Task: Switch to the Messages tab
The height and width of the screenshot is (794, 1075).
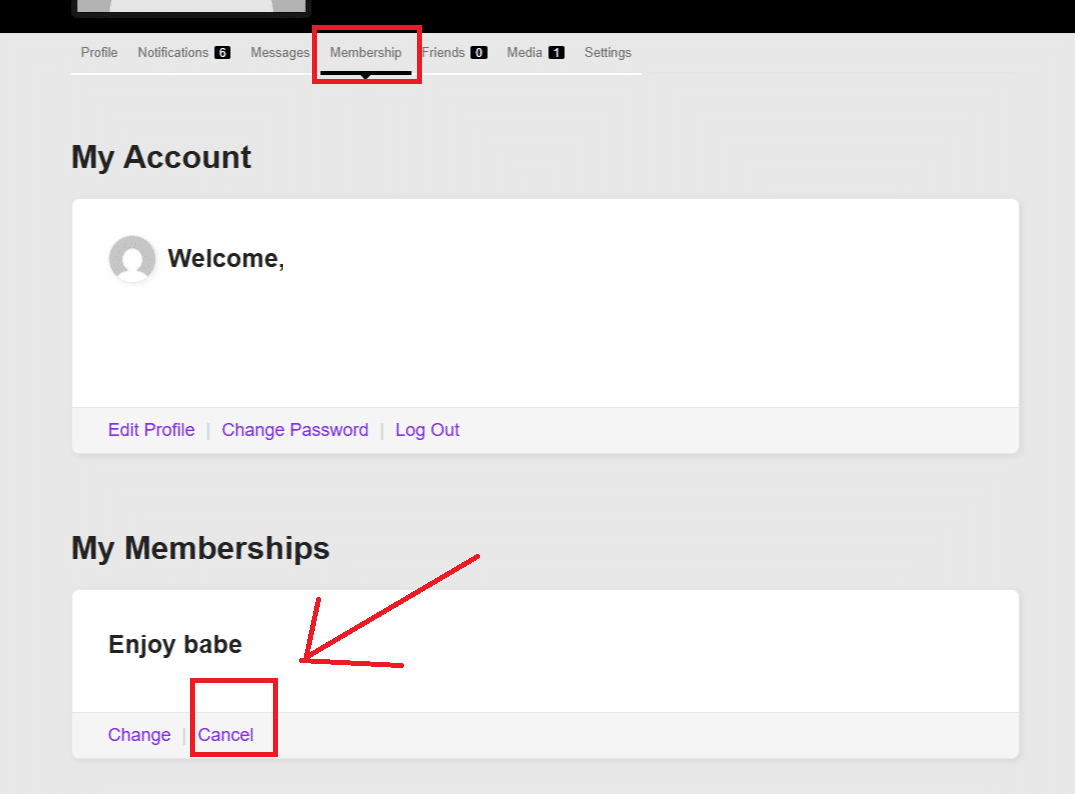Action: pos(280,53)
